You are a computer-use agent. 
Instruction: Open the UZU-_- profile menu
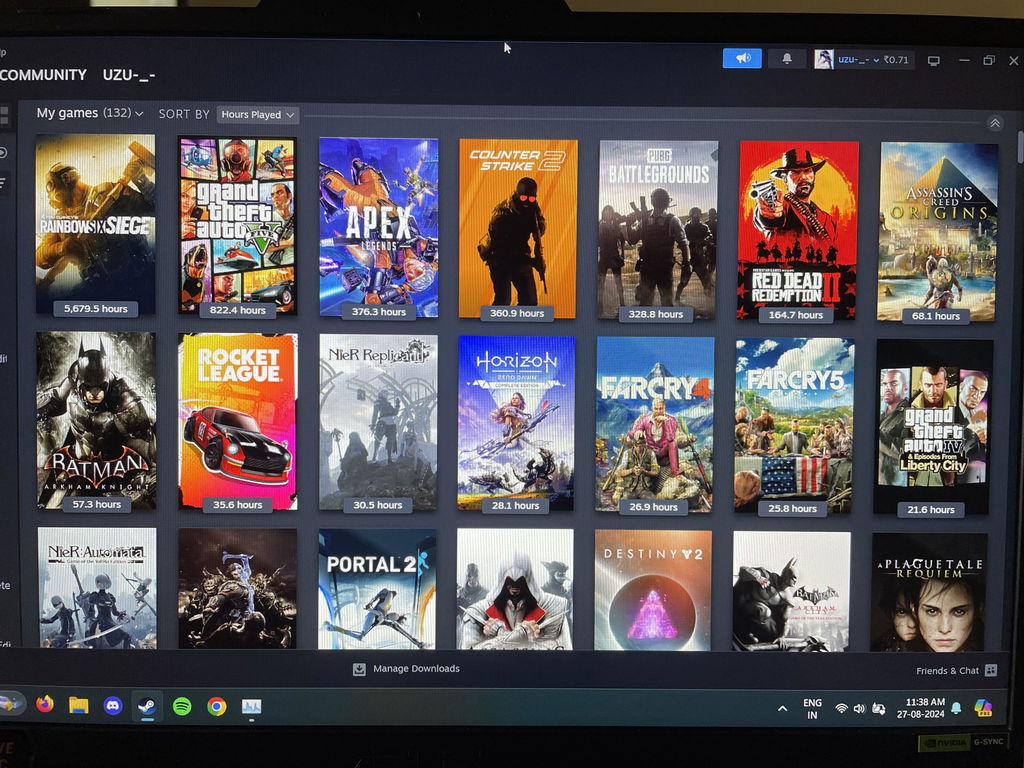[x=129, y=75]
